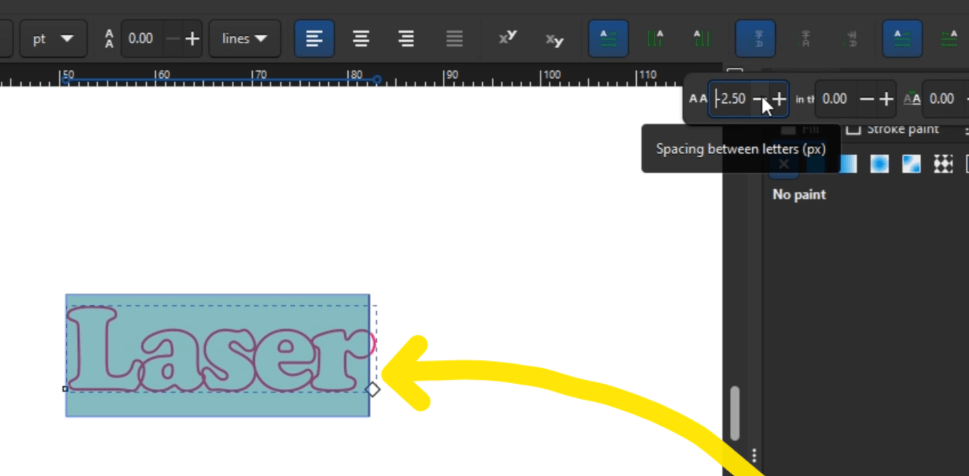Viewport: 969px width, 476px height.
Task: Decrease line spacing with minus button
Action: tap(172, 39)
